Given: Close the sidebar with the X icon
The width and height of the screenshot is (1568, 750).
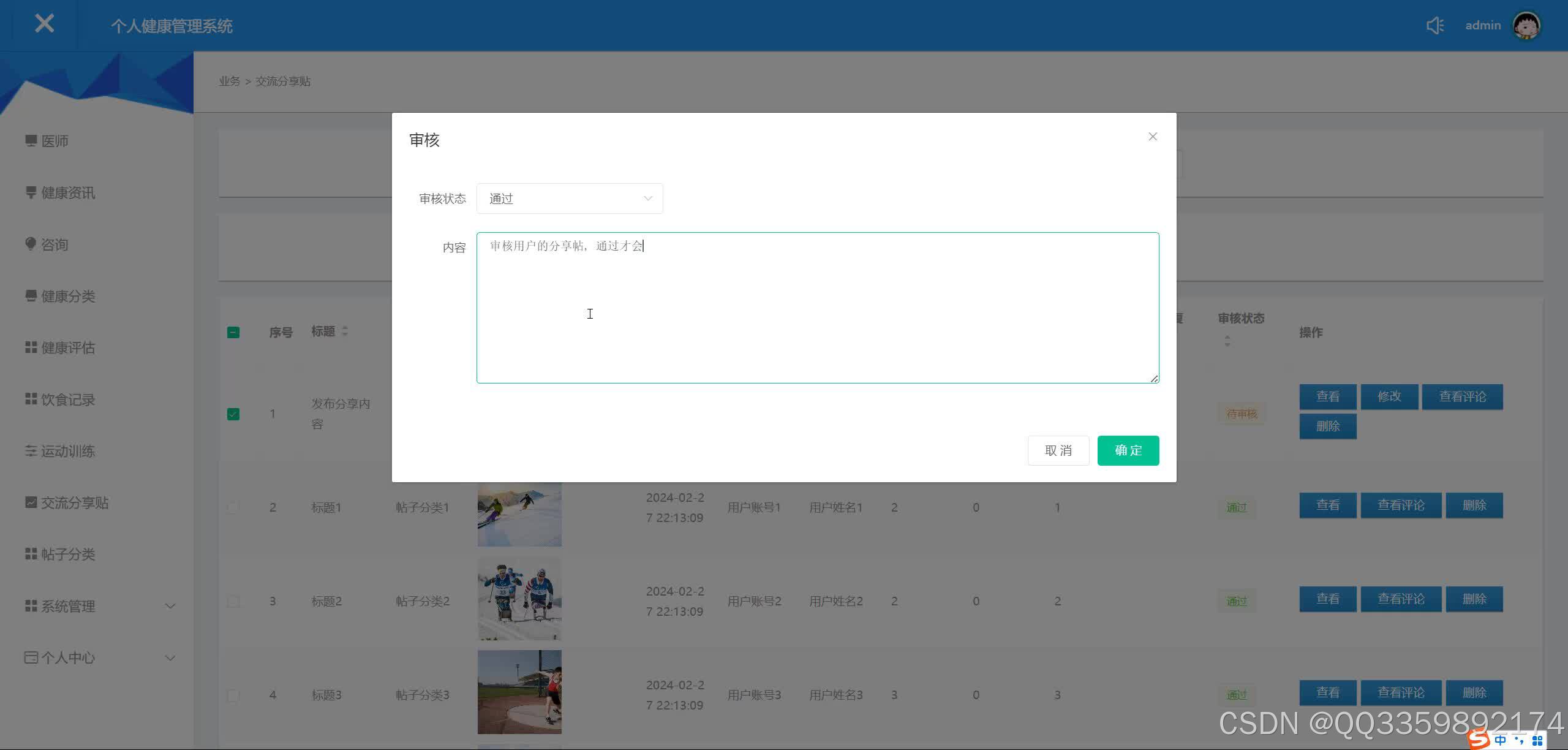Looking at the screenshot, I should 44,25.
